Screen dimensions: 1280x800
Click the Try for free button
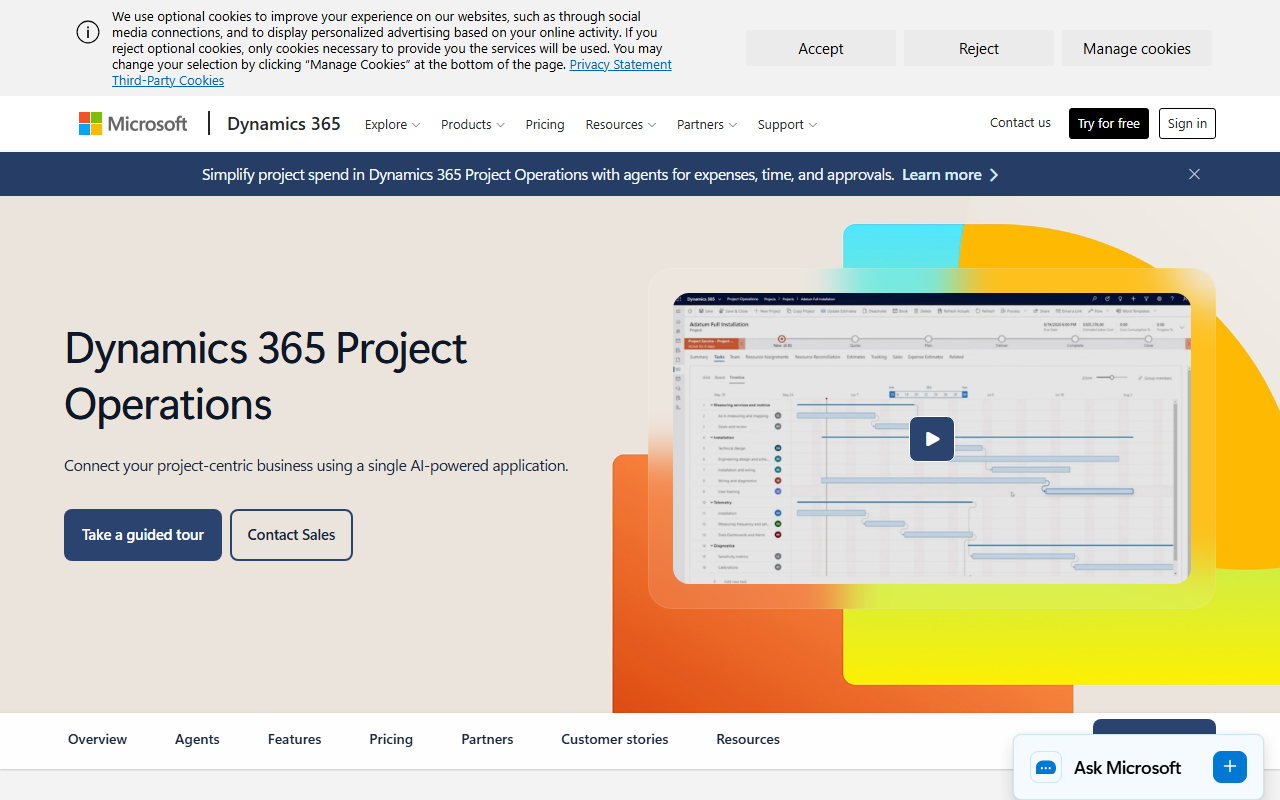(1109, 123)
